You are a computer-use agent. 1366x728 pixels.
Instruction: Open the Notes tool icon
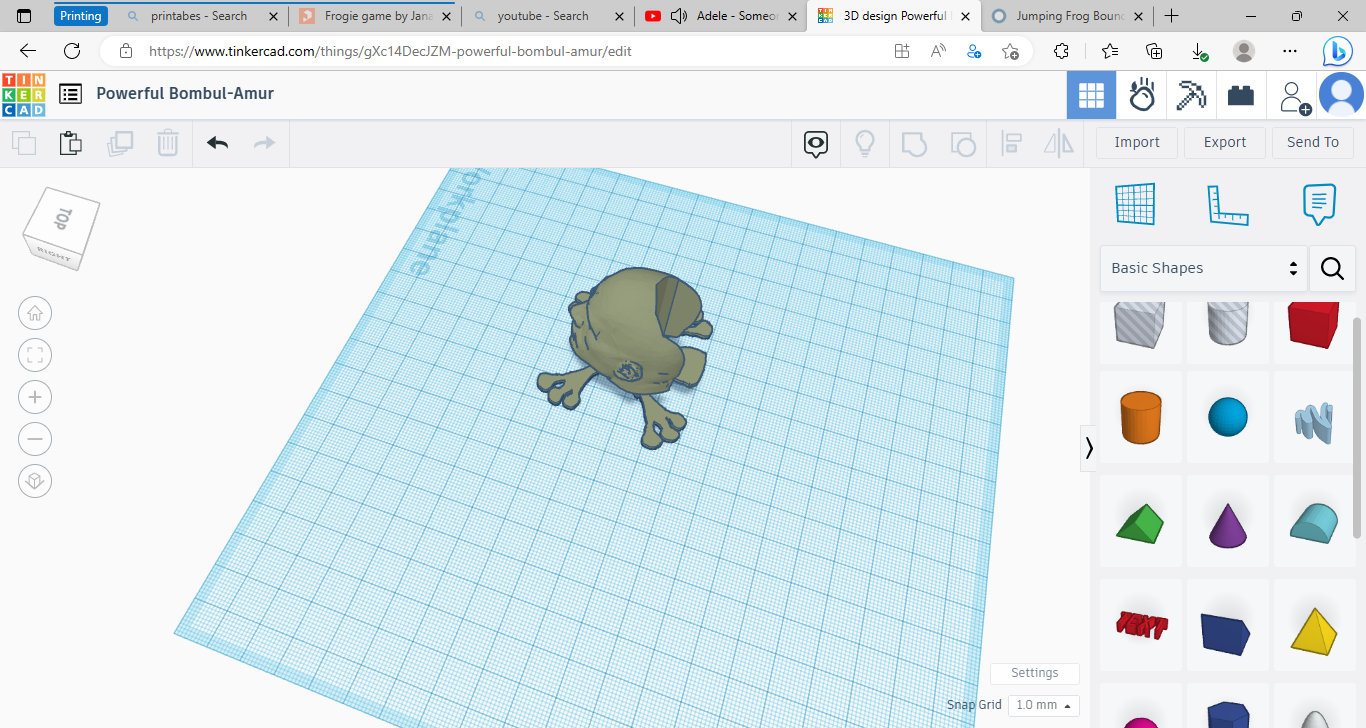(x=1319, y=205)
